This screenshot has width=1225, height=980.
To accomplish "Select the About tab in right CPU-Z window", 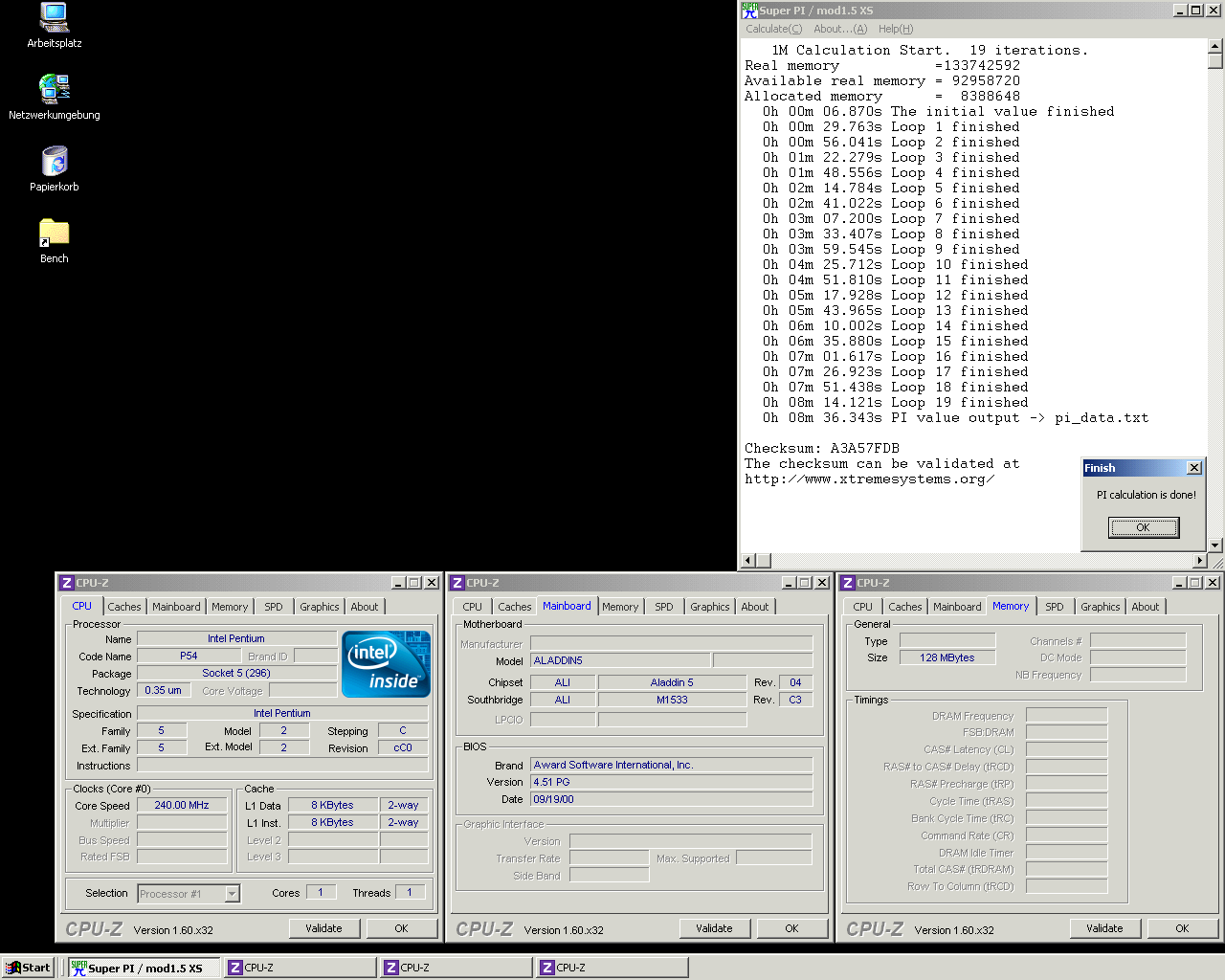I will 1146,607.
